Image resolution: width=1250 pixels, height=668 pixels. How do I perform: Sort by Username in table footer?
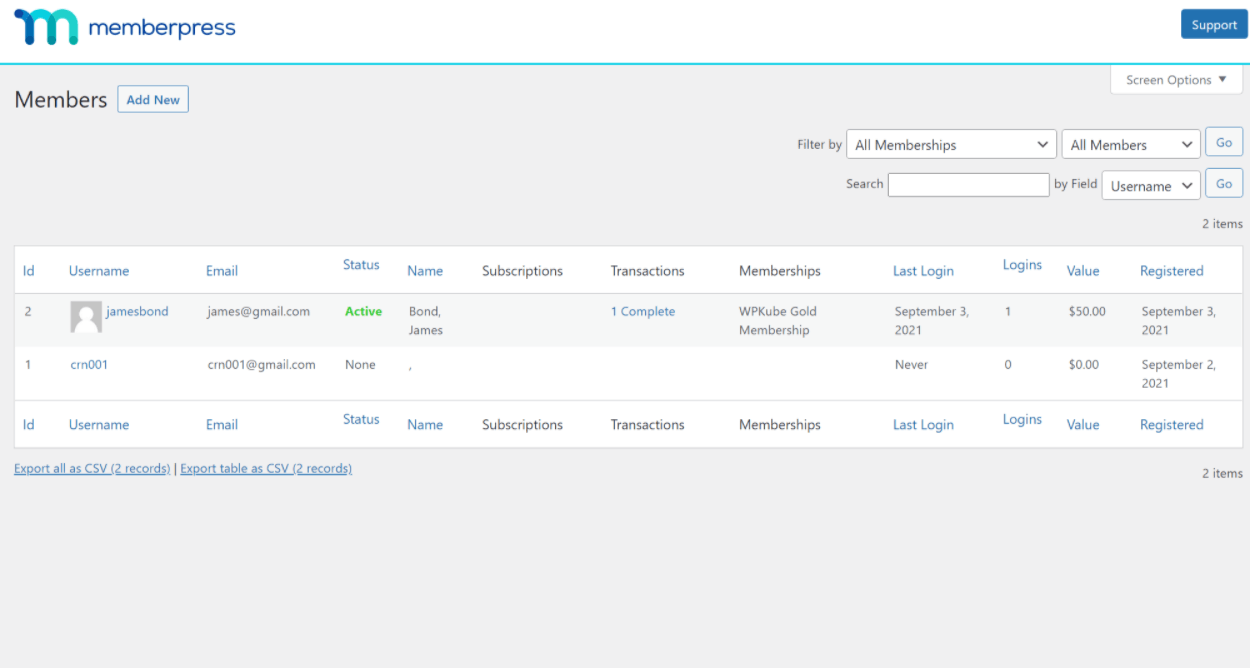coord(99,425)
